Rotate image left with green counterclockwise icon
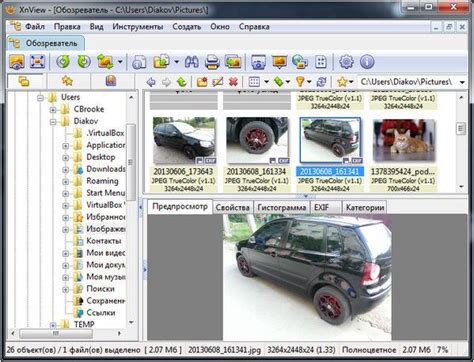Image resolution: width=474 pixels, height=362 pixels. [x=63, y=62]
